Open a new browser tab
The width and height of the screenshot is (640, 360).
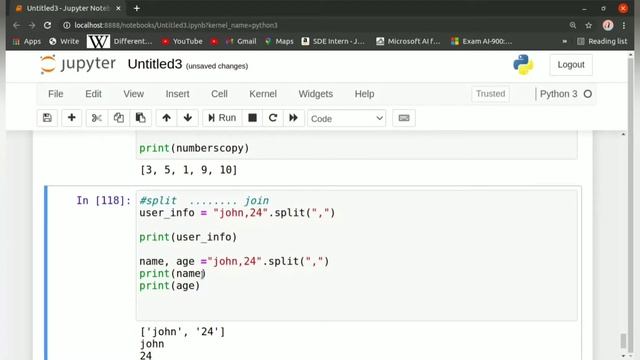[x=137, y=8]
